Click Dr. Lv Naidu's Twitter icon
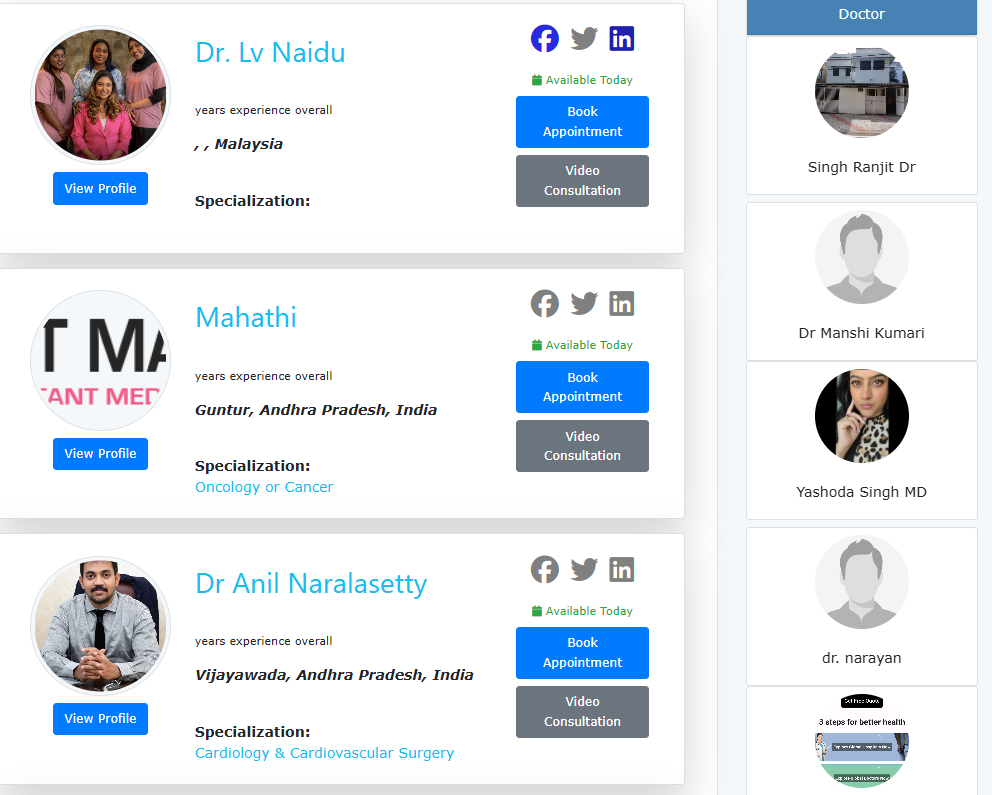992x795 pixels. pyautogui.click(x=584, y=39)
